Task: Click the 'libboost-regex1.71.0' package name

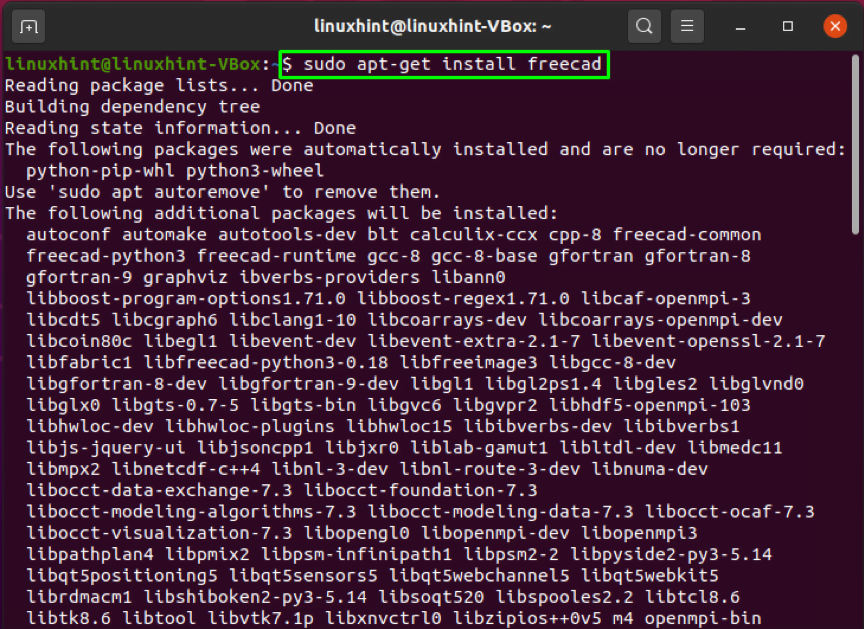Action: (x=463, y=299)
